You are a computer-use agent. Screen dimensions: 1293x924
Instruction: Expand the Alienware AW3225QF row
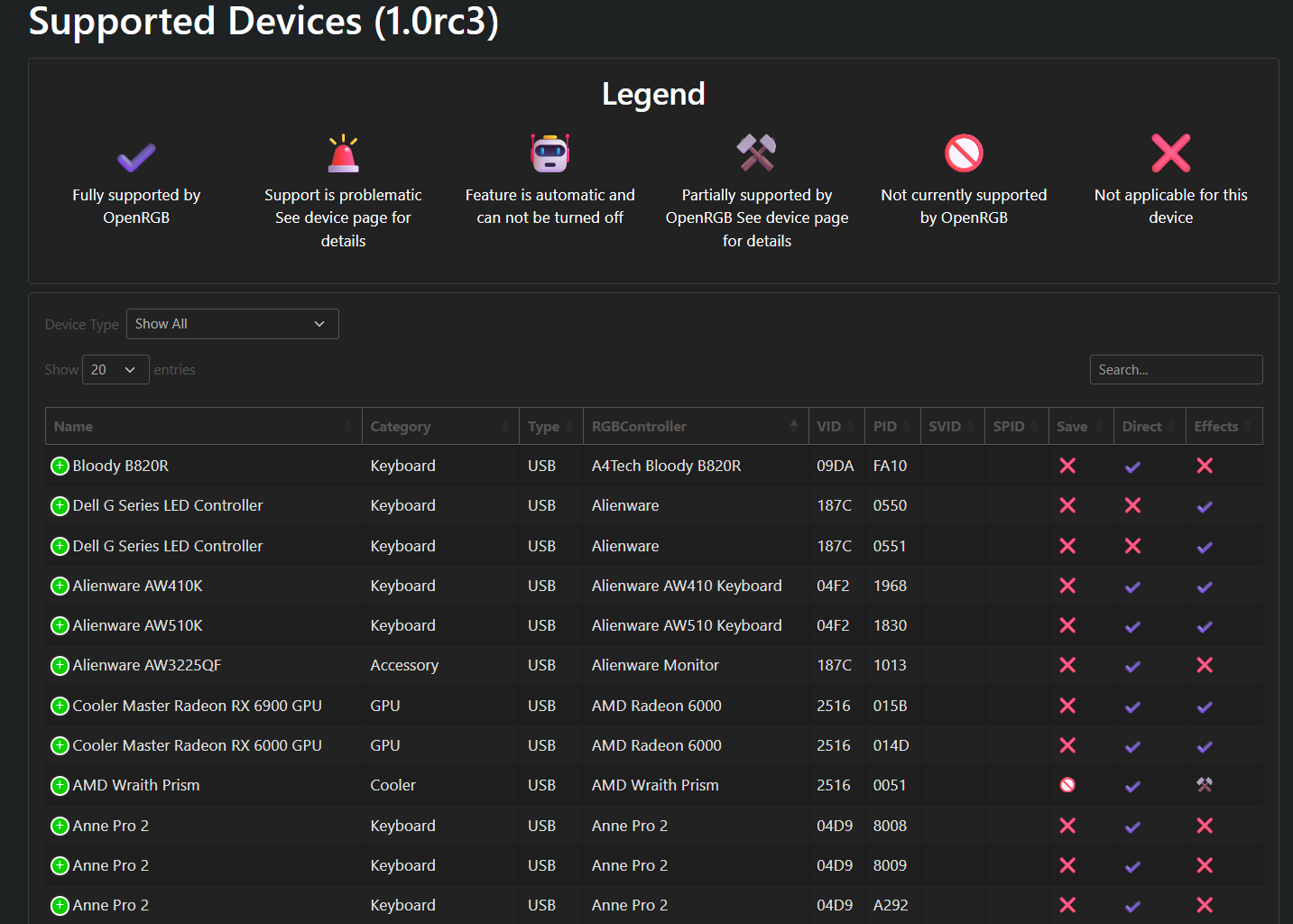[x=60, y=665]
